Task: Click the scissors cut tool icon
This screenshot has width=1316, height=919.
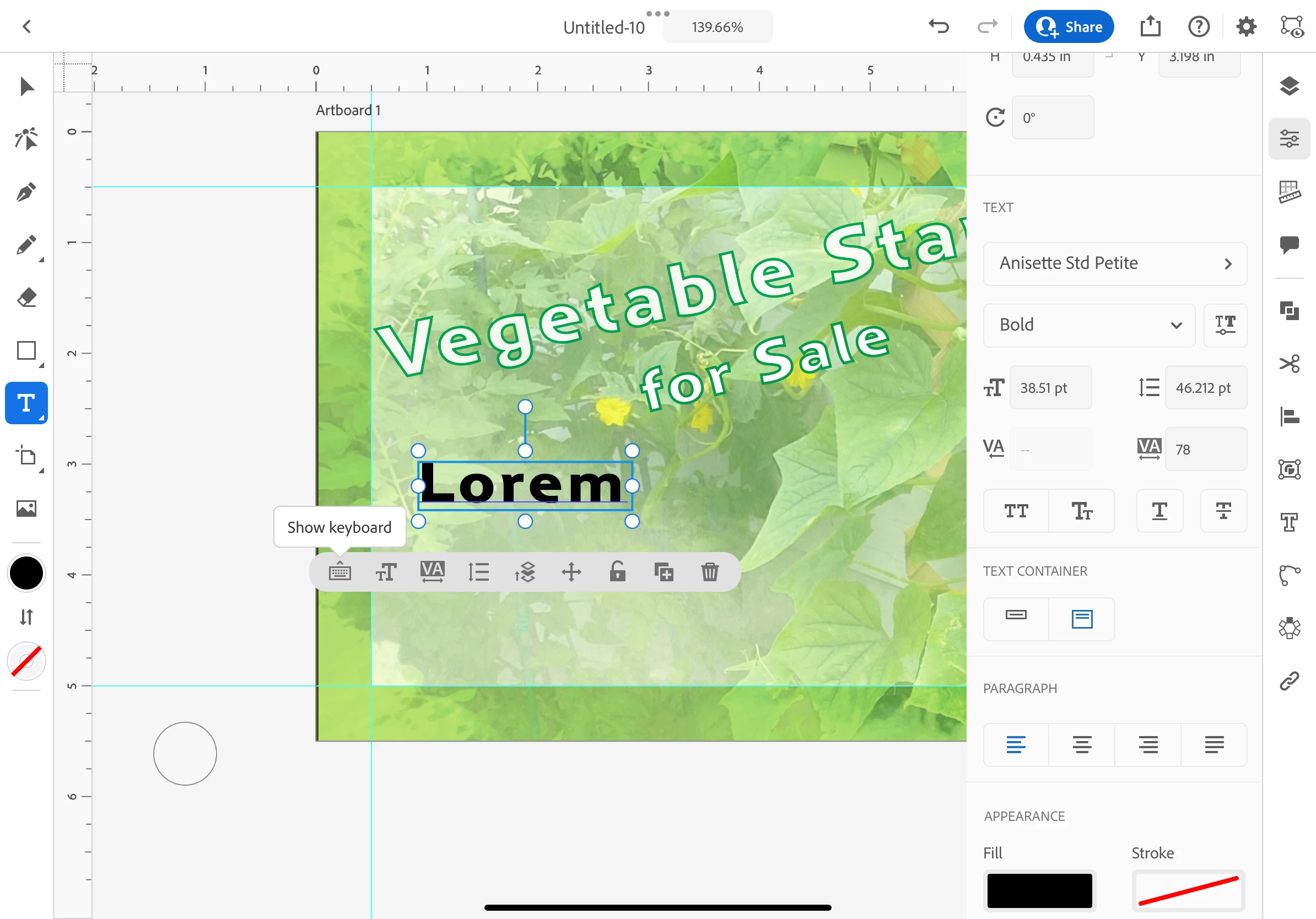Action: 1289,364
